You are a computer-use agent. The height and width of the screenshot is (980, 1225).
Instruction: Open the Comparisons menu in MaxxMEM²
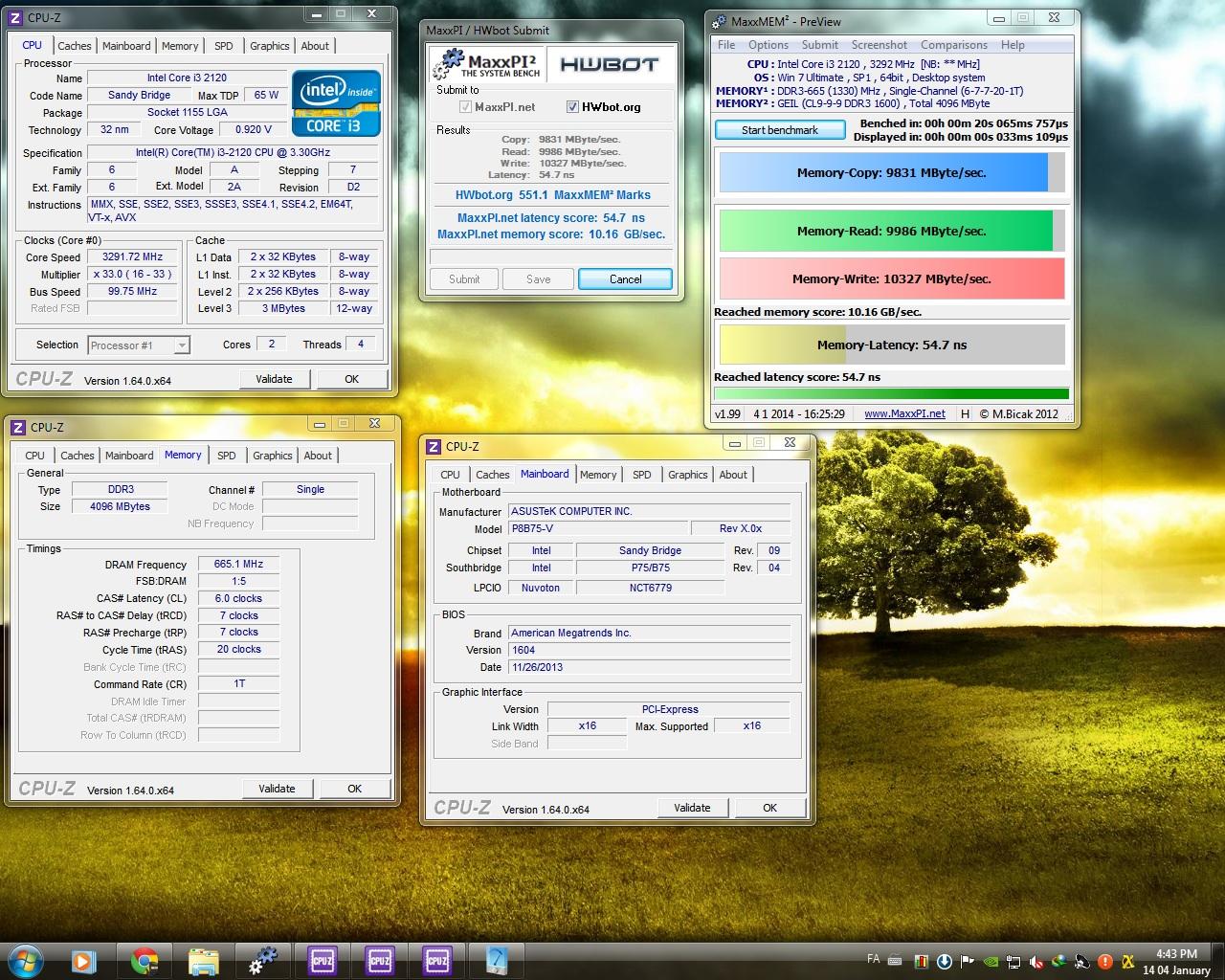(954, 45)
